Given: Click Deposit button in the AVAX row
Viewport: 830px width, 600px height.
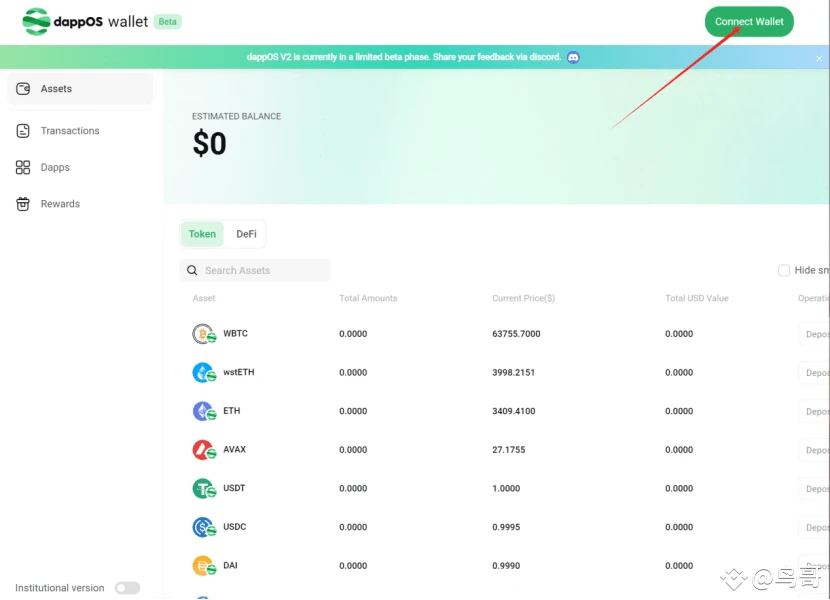Looking at the screenshot, I should tap(814, 450).
